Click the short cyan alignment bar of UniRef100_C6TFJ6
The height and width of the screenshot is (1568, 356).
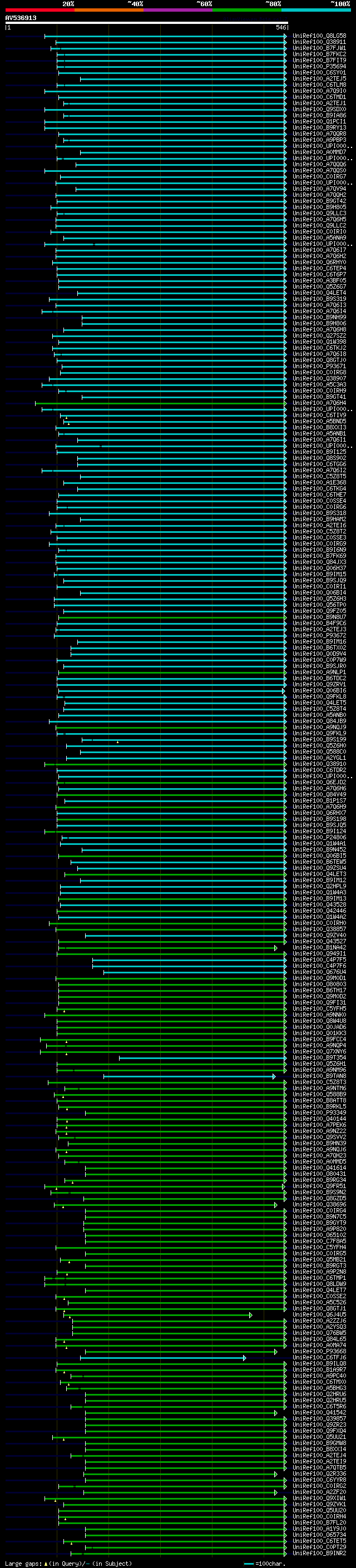point(163,1357)
